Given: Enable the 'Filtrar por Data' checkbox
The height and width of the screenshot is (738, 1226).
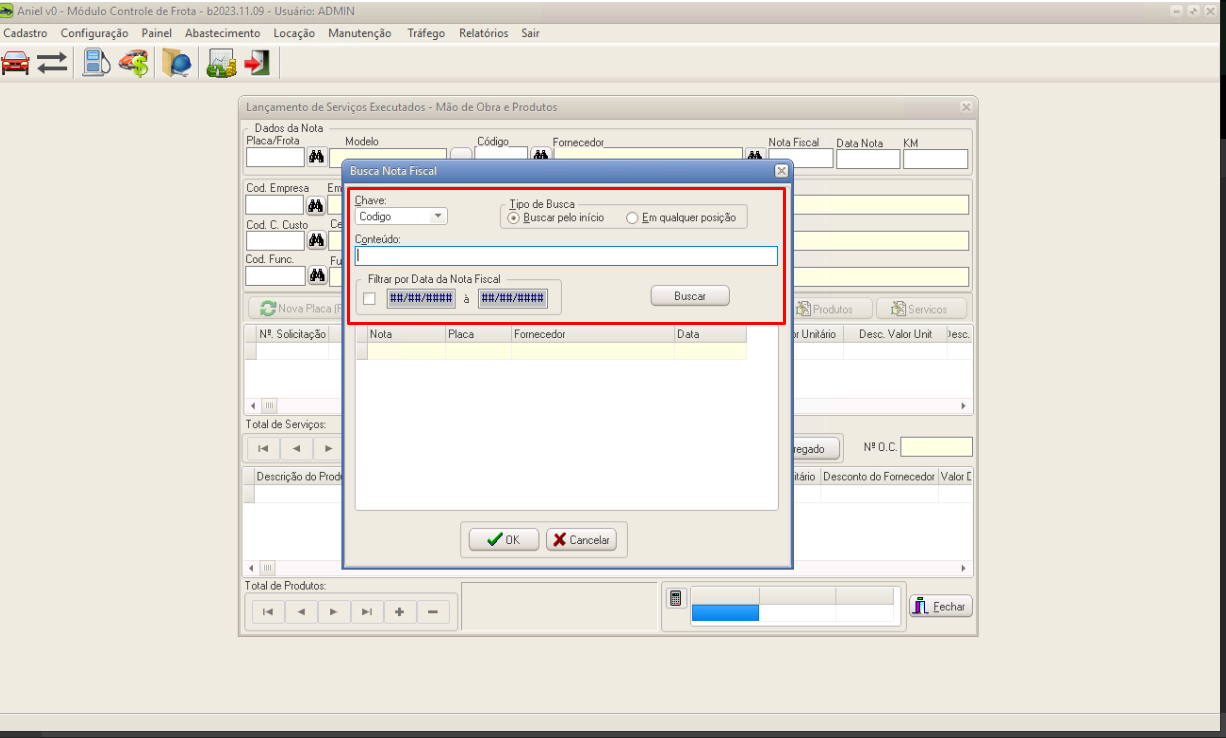Looking at the screenshot, I should [370, 298].
